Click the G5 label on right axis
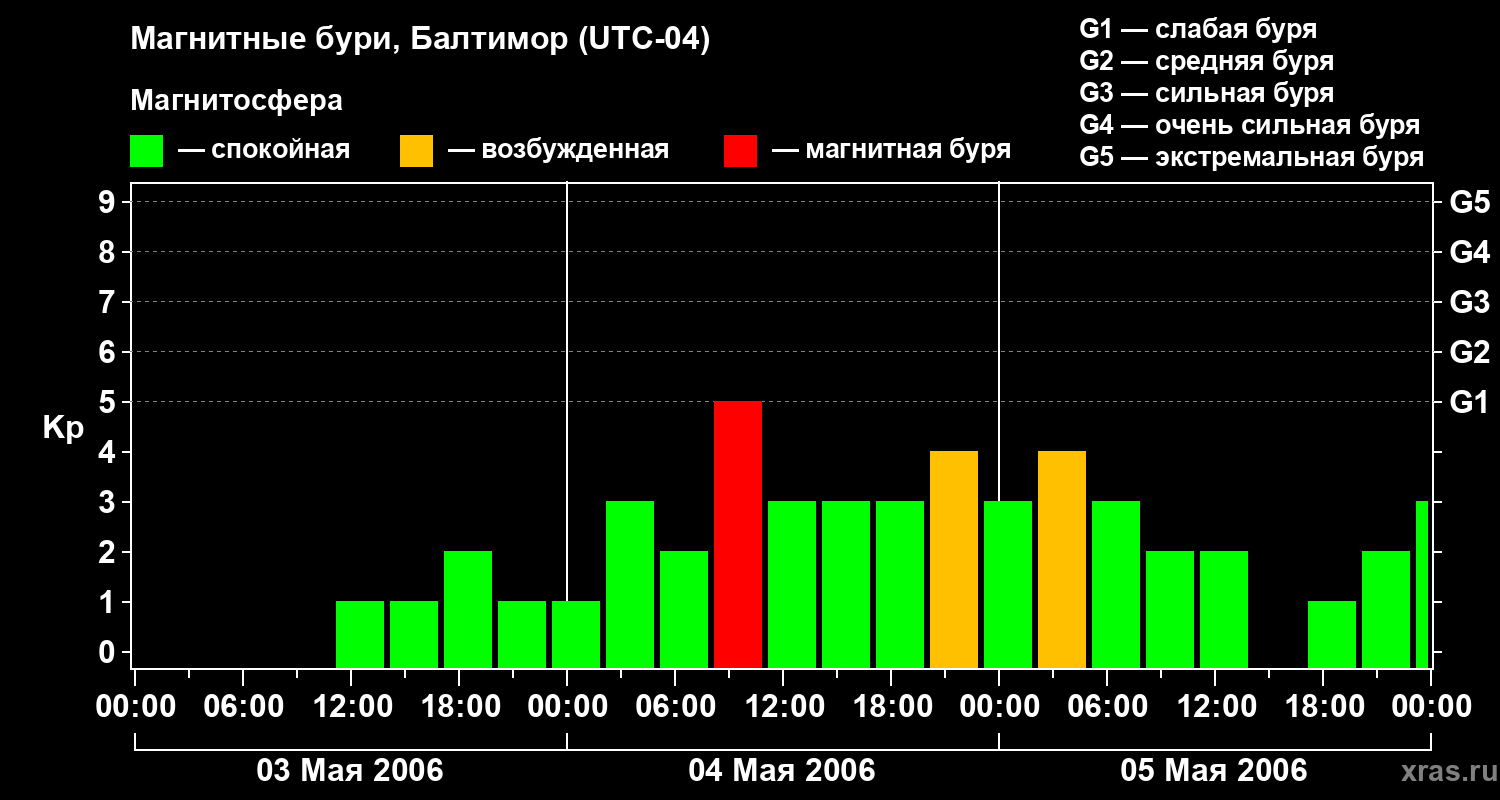The image size is (1500, 800). coord(1469,202)
